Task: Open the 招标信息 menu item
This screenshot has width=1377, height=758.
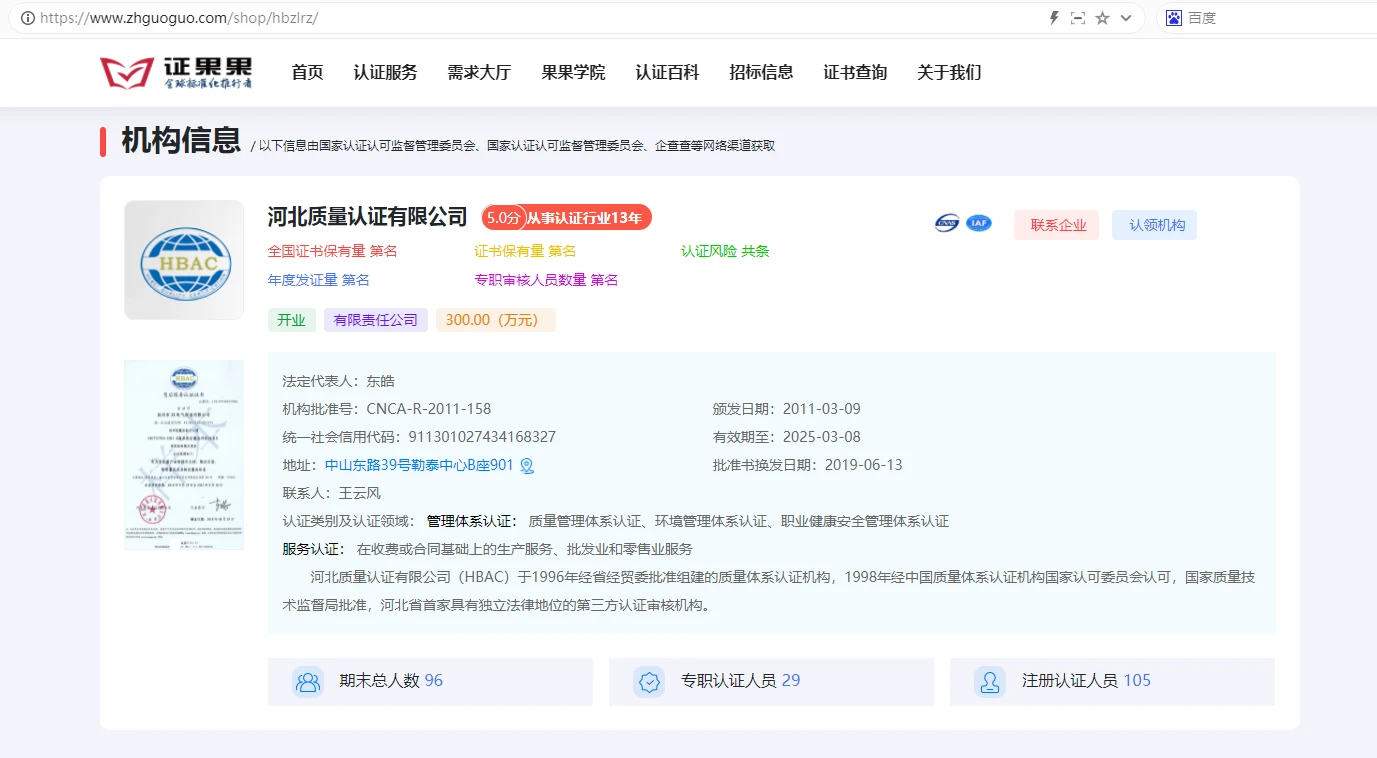Action: click(761, 72)
